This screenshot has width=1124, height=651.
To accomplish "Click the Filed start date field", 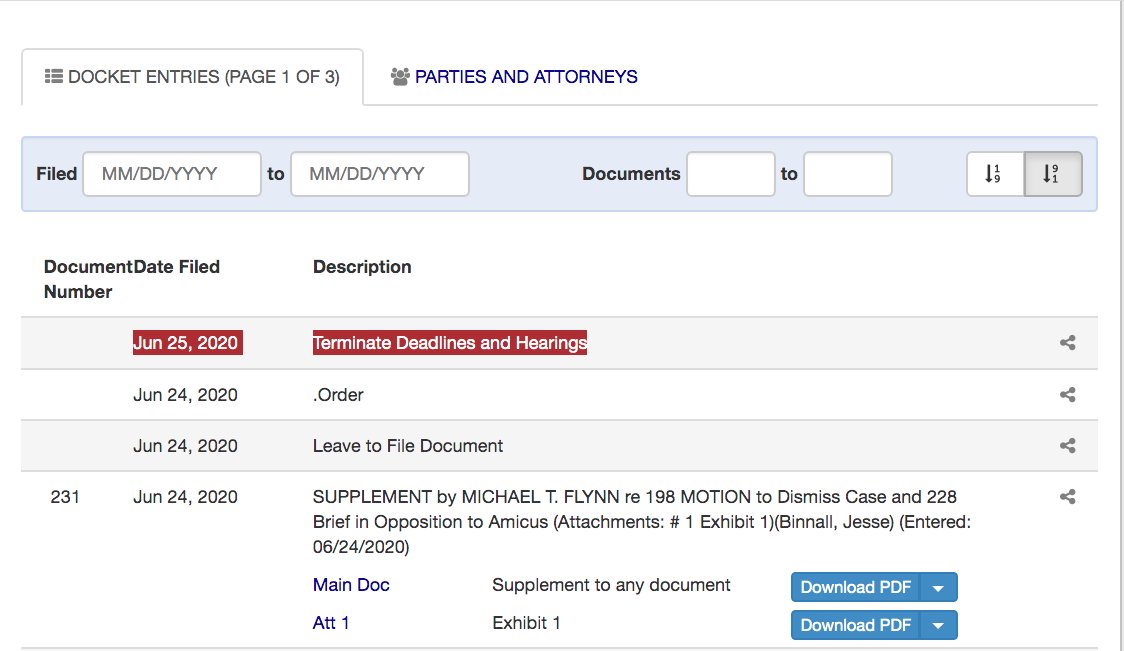I will coord(172,174).
